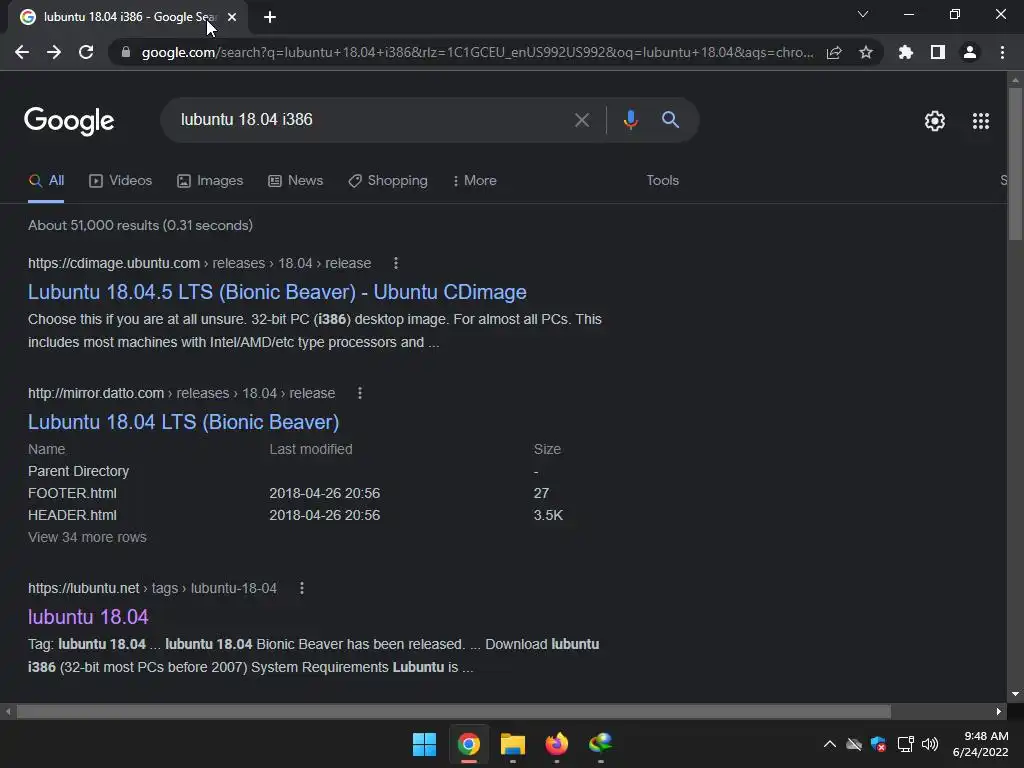
Task: Open Internet Download Manager taskbar icon
Action: point(600,744)
